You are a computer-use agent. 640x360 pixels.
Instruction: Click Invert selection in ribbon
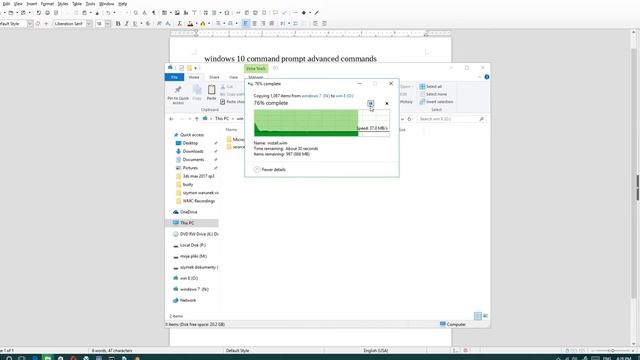[436, 102]
